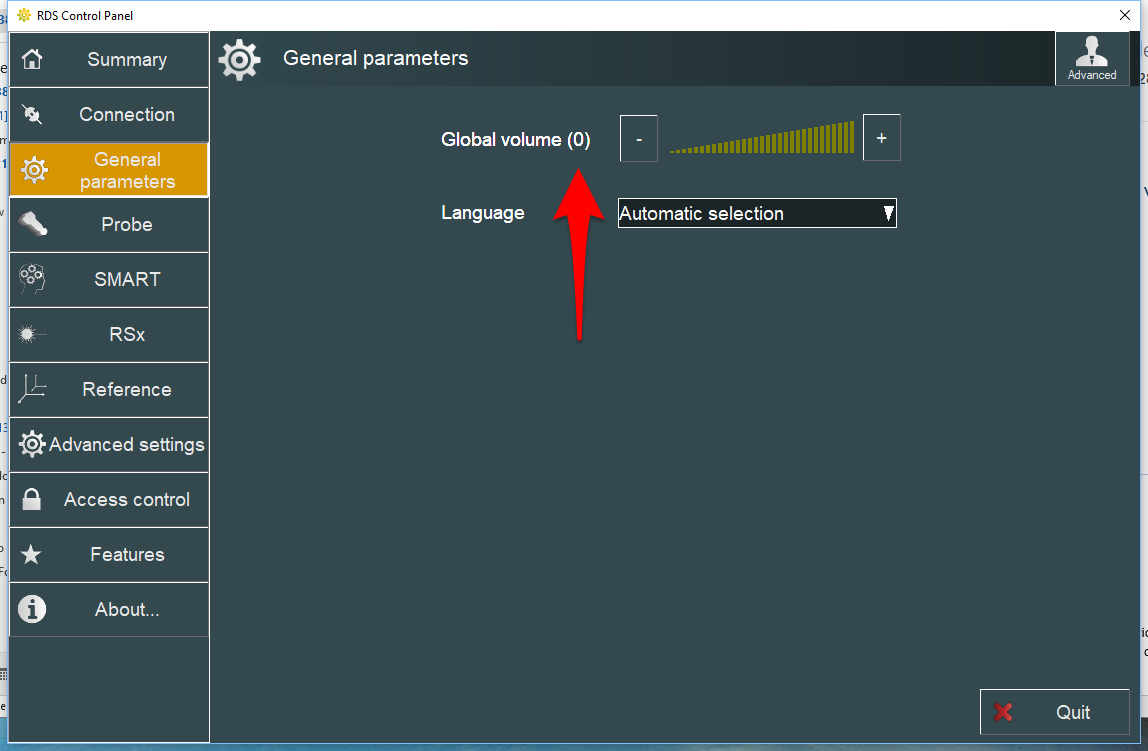Click the global volume level bar
Viewport: 1148px width, 751px height.
click(762, 138)
